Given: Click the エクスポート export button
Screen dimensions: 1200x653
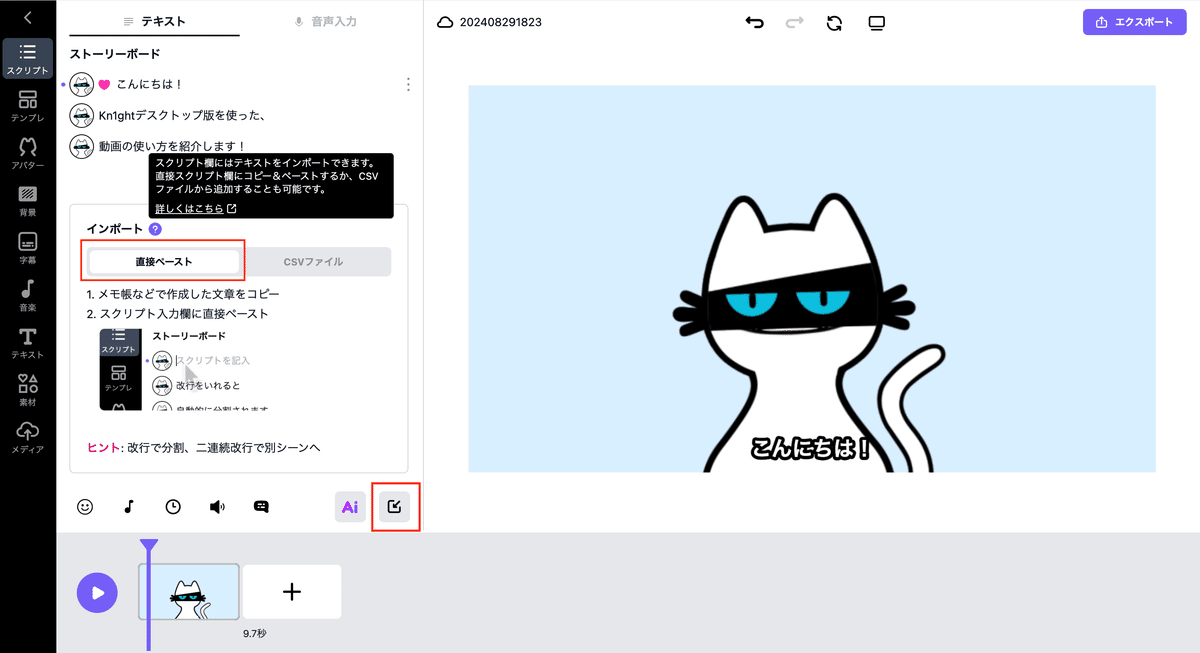Looking at the screenshot, I should [x=1134, y=22].
